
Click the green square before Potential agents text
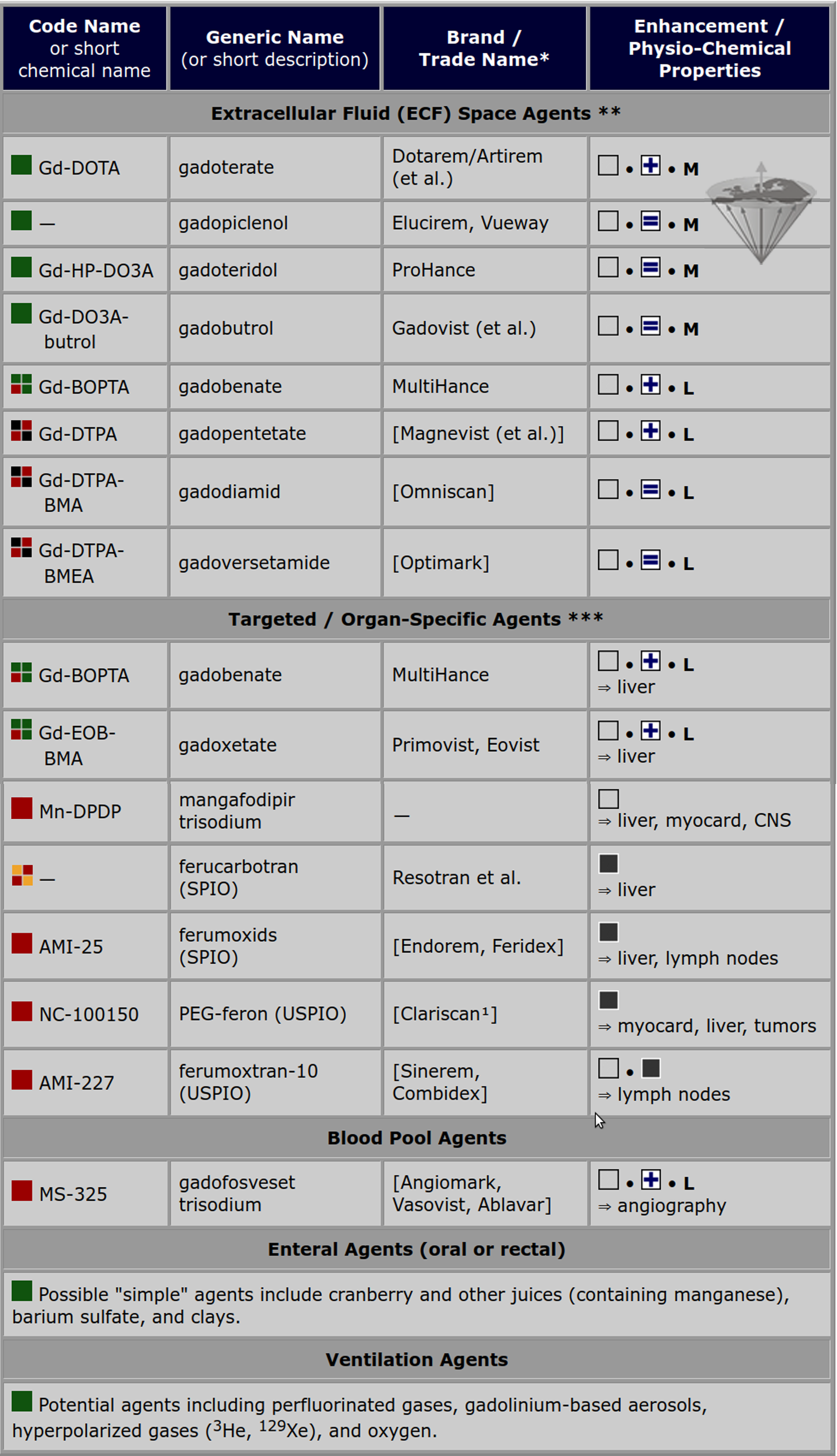point(22,1401)
